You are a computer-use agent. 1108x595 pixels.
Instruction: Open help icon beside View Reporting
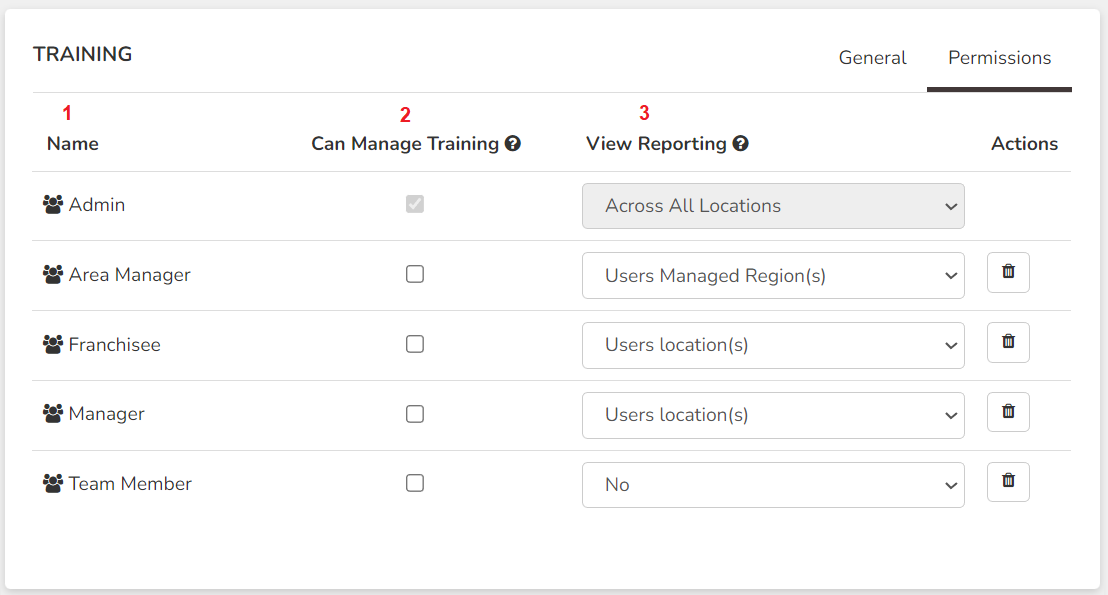(741, 143)
